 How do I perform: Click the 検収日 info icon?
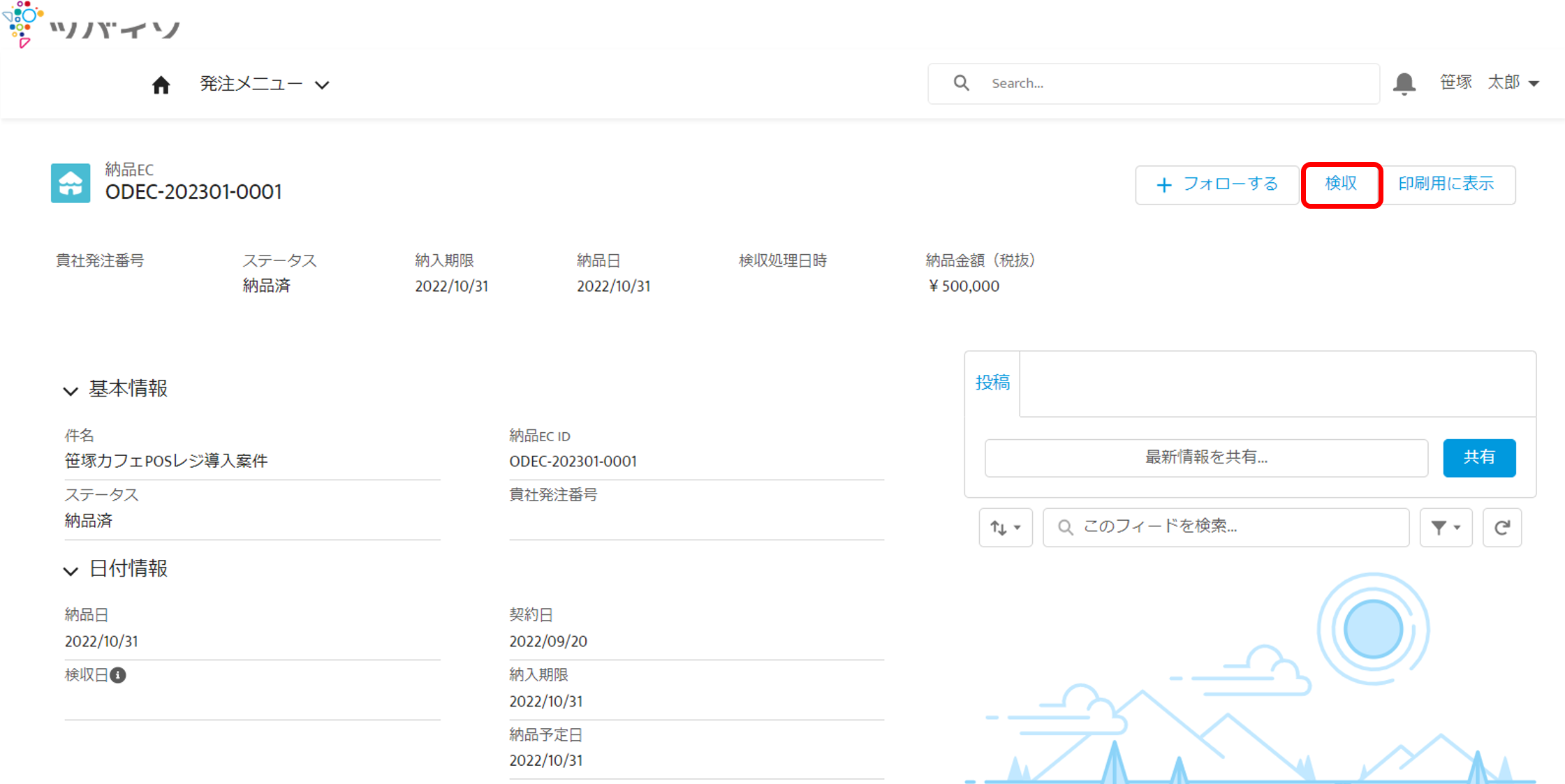pyautogui.click(x=118, y=675)
